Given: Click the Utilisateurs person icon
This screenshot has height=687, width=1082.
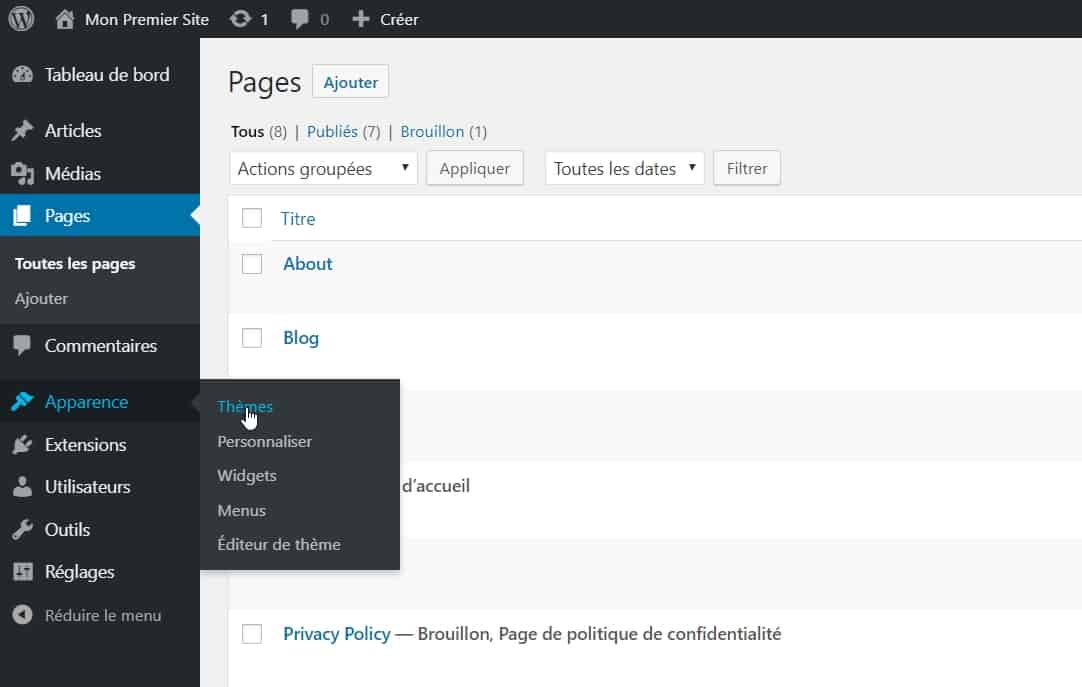Looking at the screenshot, I should pos(23,486).
